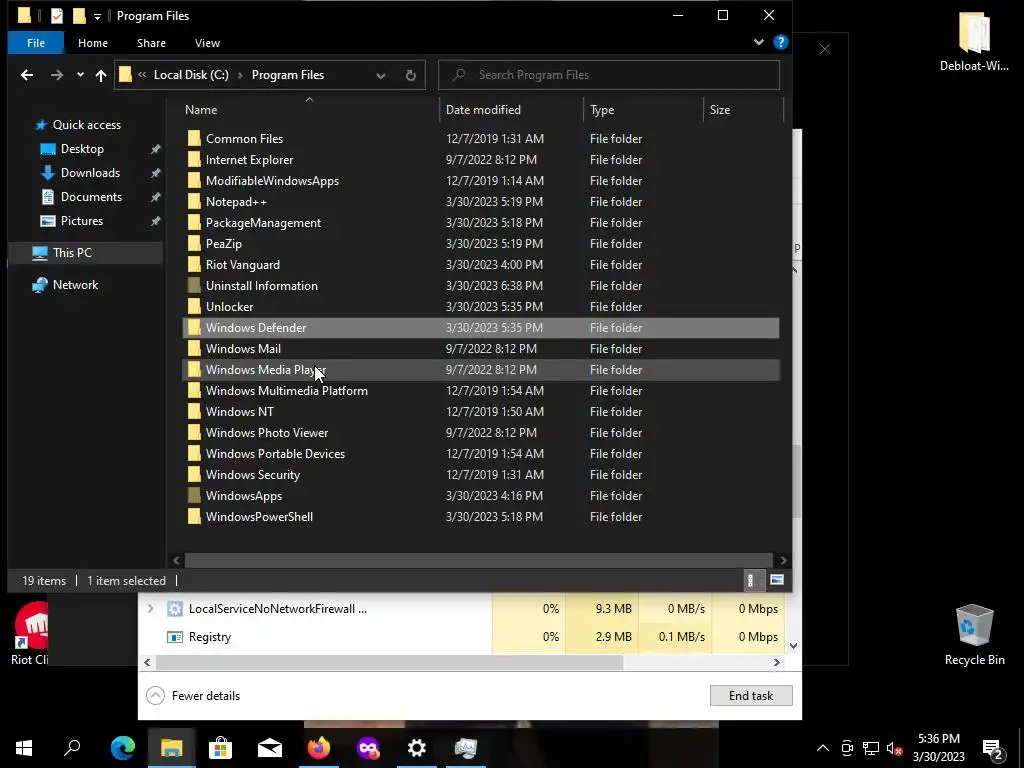The width and height of the screenshot is (1024, 768).
Task: Open Microsoft Store from taskbar
Action: 221,748
